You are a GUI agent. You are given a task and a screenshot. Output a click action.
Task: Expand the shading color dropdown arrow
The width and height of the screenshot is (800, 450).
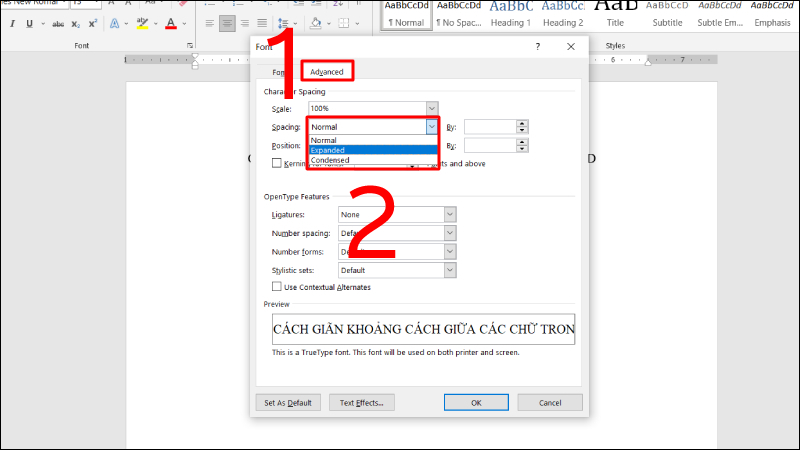329,23
